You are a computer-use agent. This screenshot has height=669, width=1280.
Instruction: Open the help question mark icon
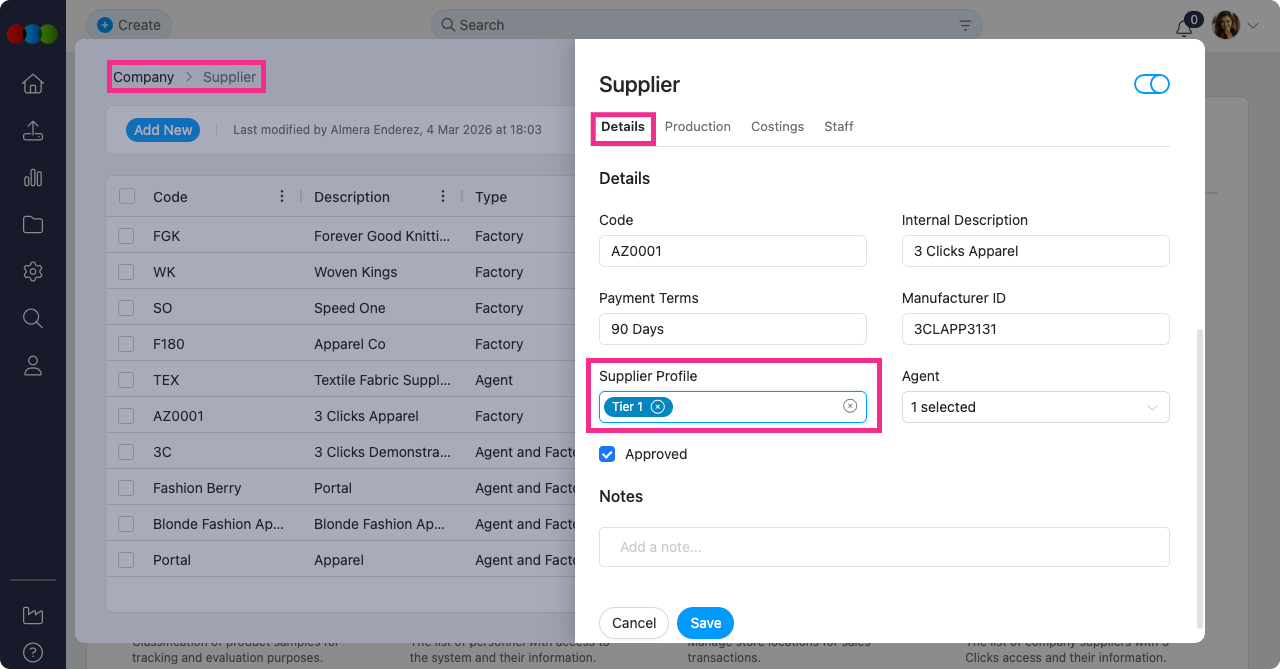[x=33, y=652]
